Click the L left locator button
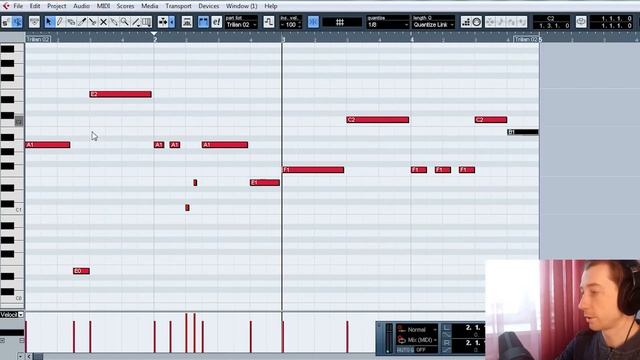This screenshot has height=360, width=640. (447, 328)
